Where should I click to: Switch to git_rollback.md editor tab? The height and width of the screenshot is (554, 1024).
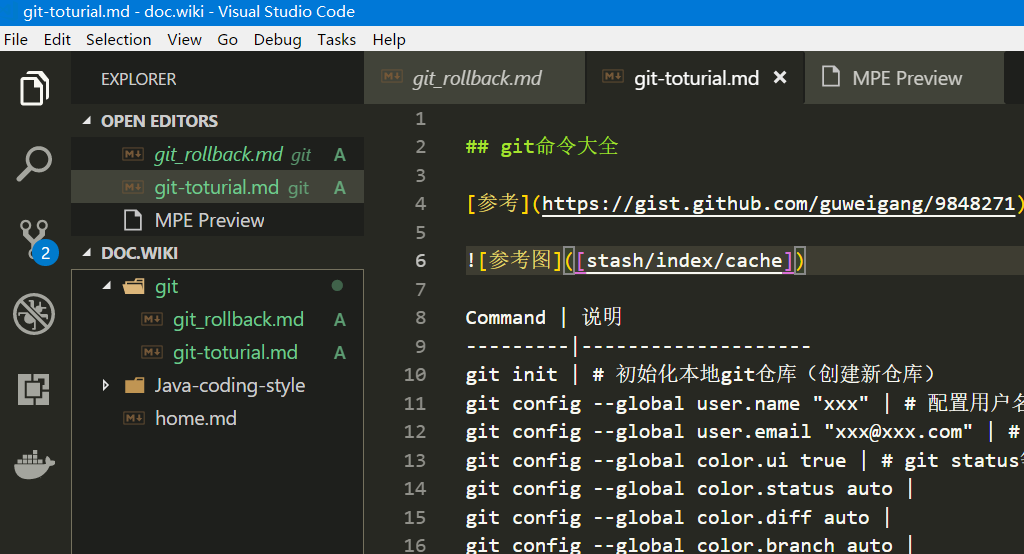(x=475, y=78)
